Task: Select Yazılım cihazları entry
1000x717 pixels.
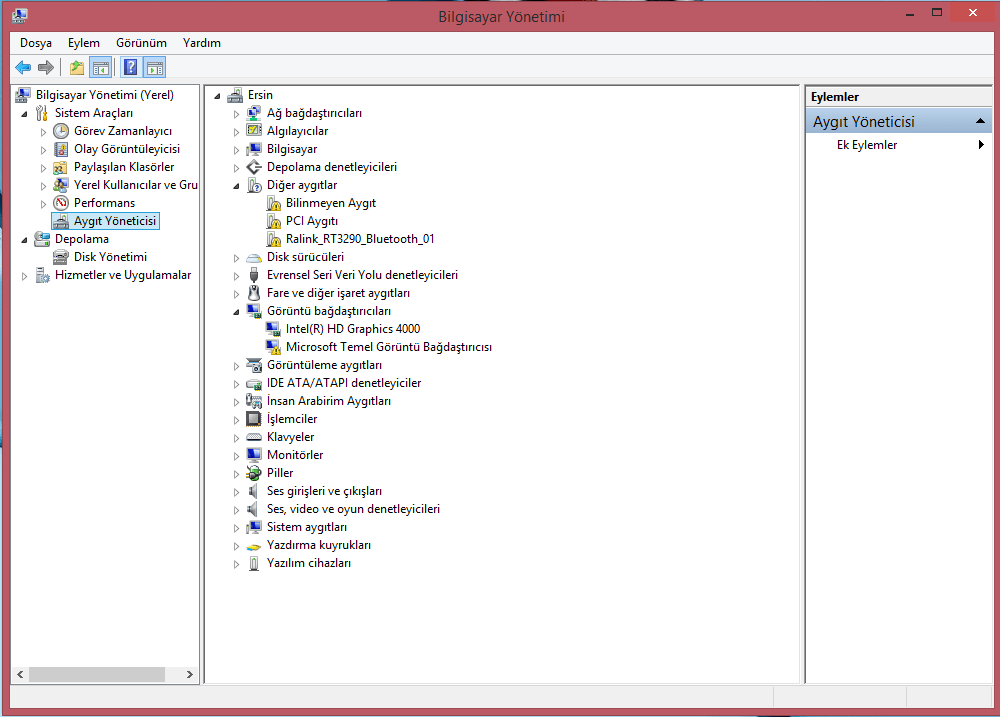Action: pos(309,563)
